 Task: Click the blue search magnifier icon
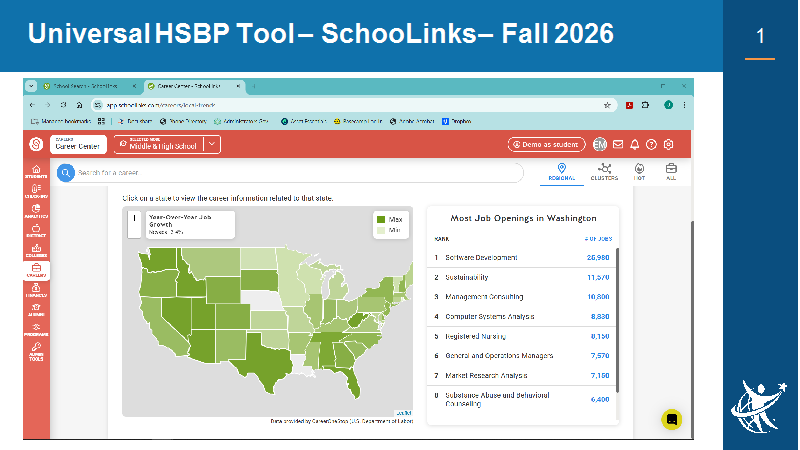click(65, 173)
